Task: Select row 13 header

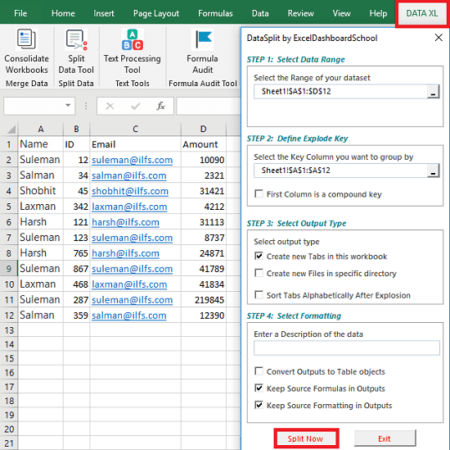Action: point(9,330)
